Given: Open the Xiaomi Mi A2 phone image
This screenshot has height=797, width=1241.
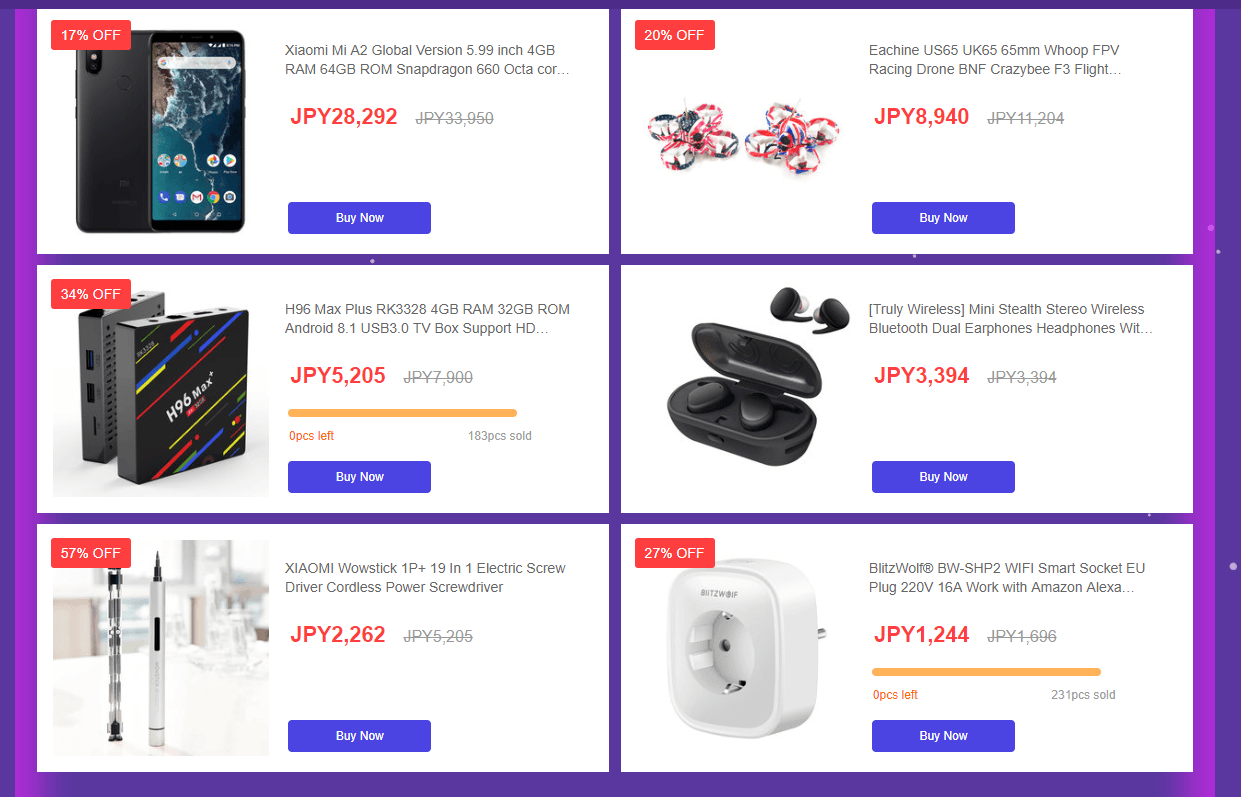Looking at the screenshot, I should point(161,131).
